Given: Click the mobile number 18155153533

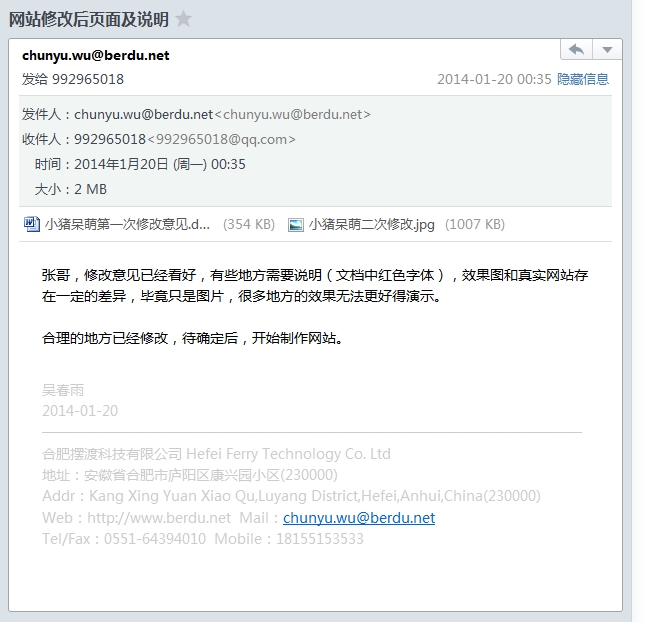Looking at the screenshot, I should pyautogui.click(x=319, y=539).
